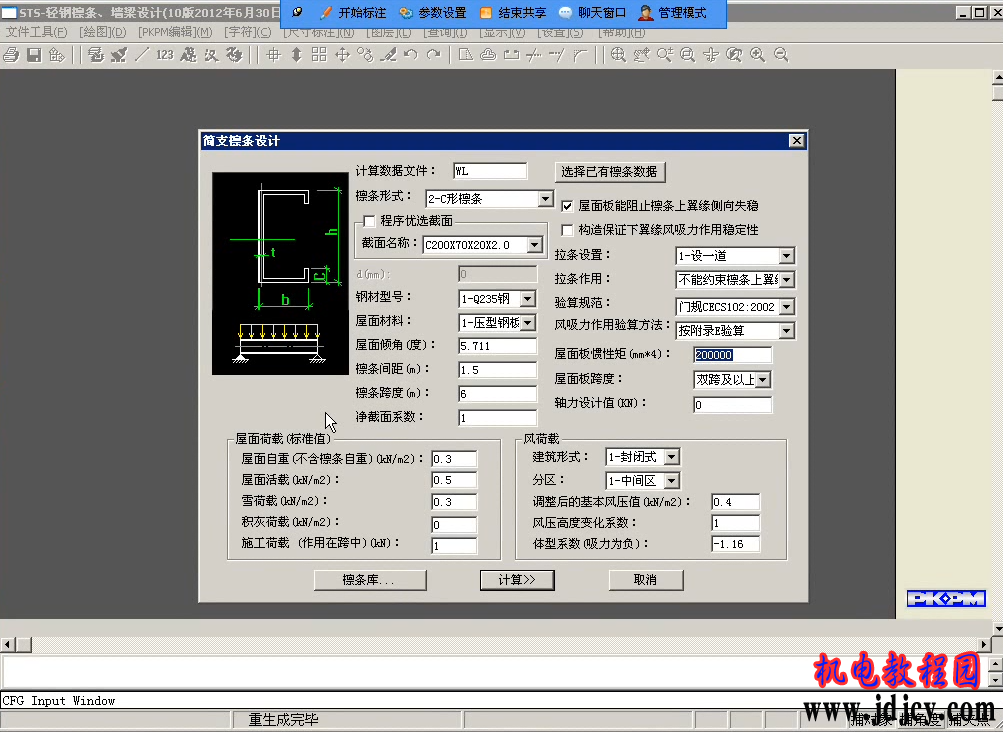Open the [字符](C) menu
This screenshot has height=732, width=1003.
248,32
